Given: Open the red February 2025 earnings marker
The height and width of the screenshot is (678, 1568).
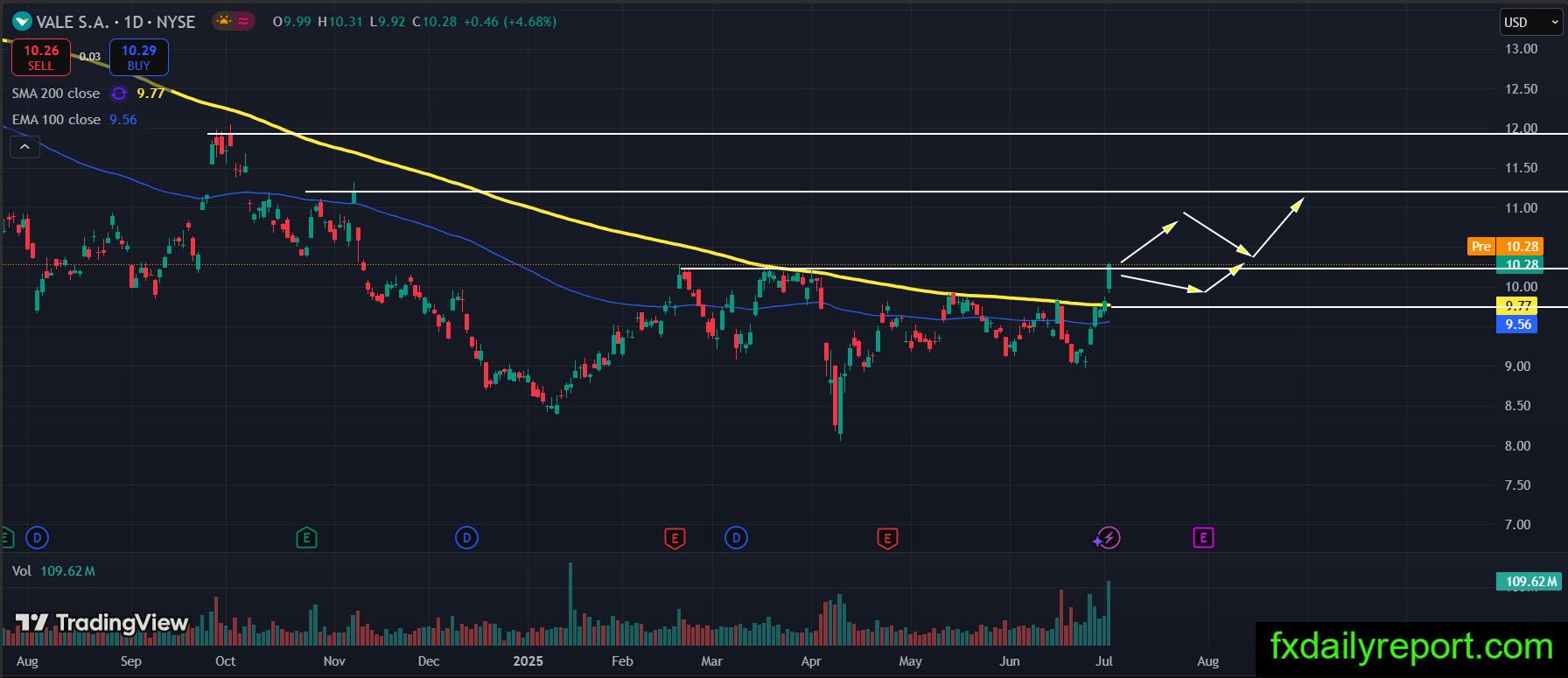Looking at the screenshot, I should pos(675,537).
